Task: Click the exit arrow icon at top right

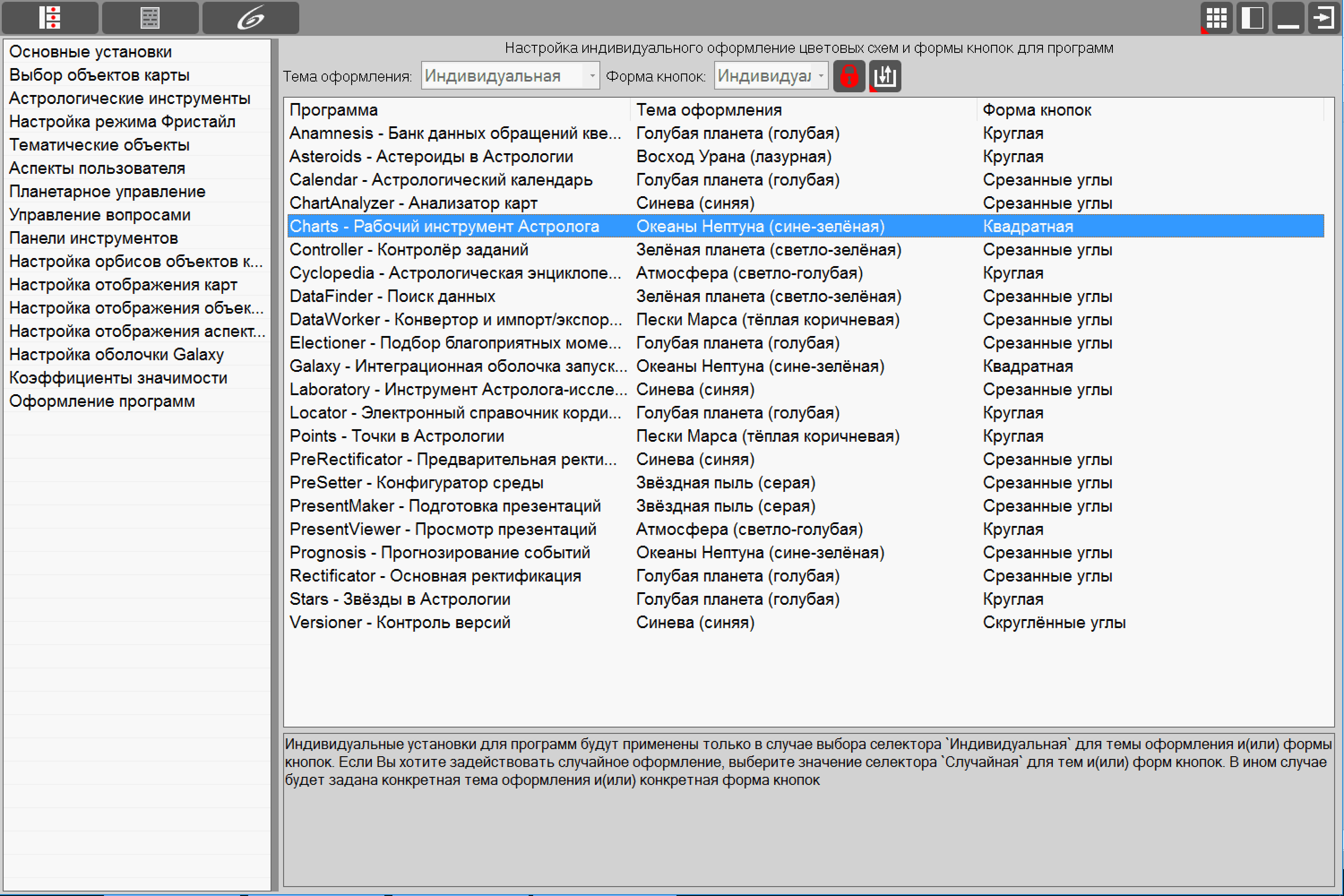Action: (x=1324, y=18)
